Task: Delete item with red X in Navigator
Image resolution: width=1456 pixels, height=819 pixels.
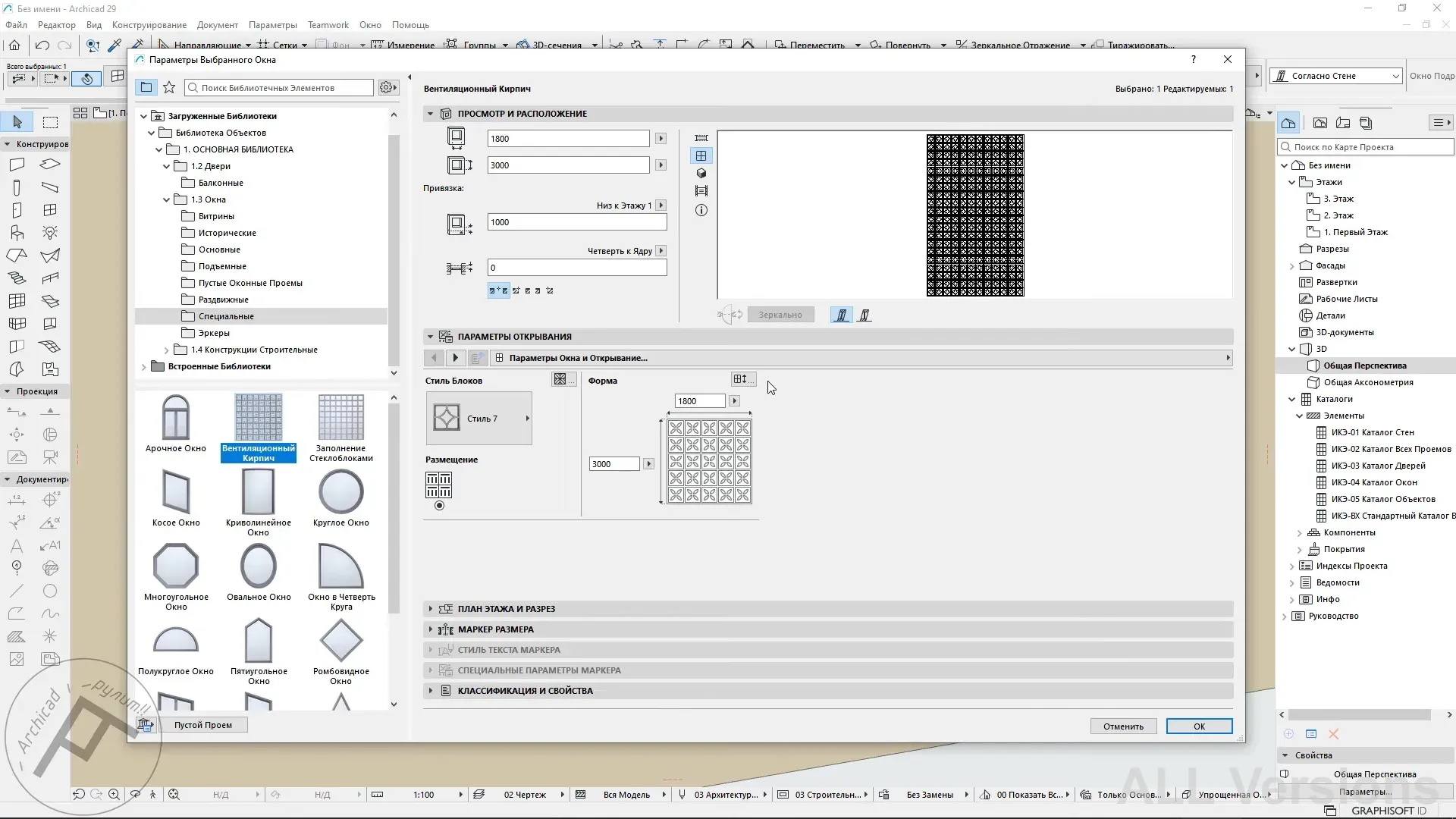Action: pos(1334,734)
